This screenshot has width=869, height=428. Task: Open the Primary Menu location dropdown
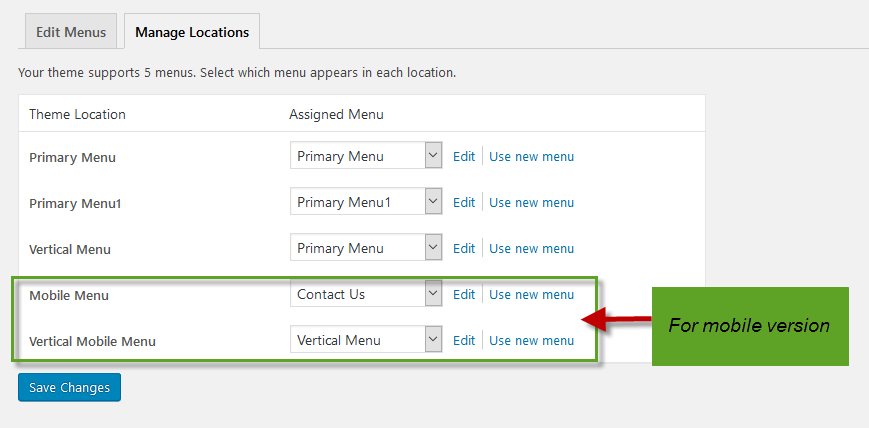366,156
